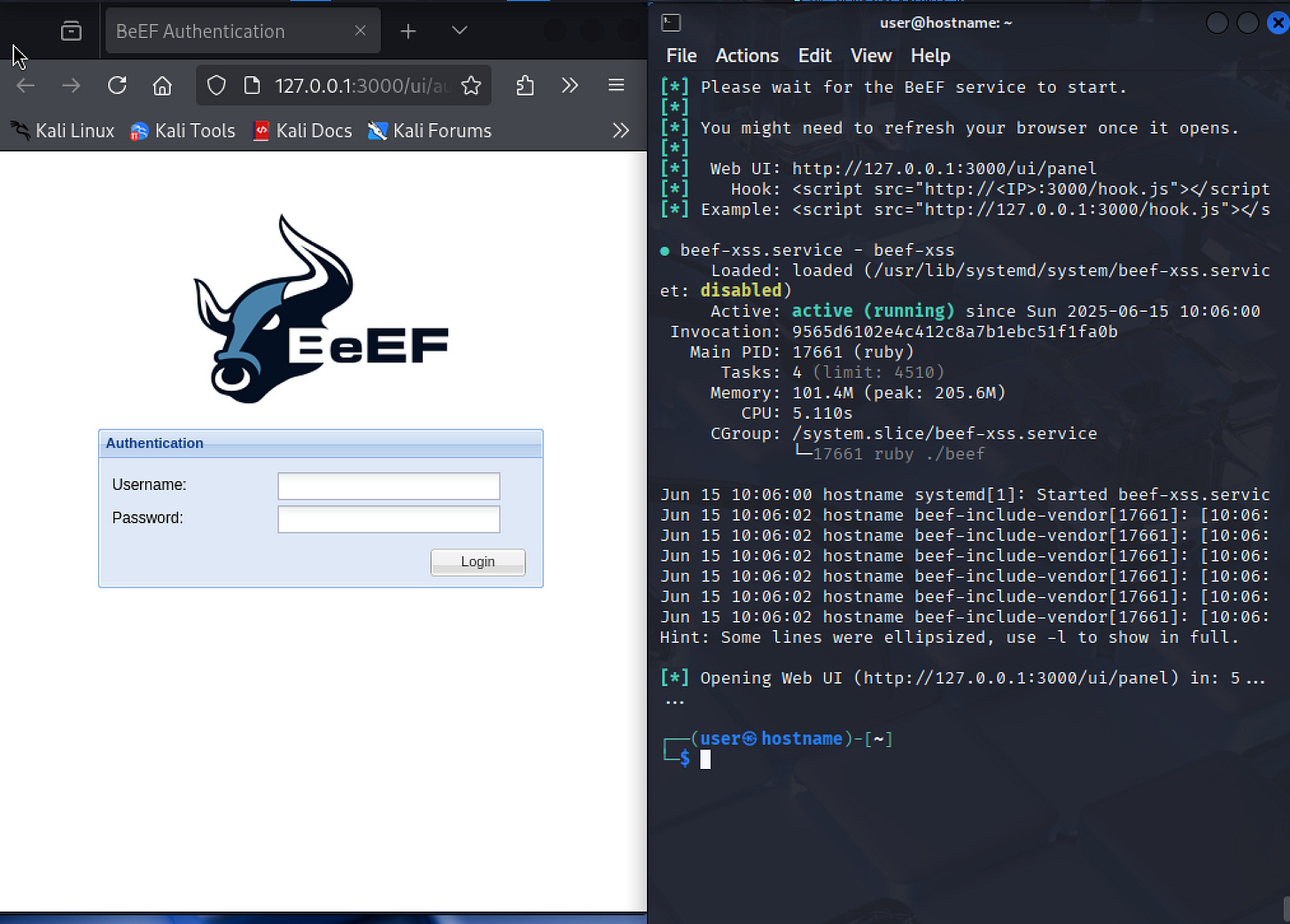Expand the list all tabs dropdown

click(x=459, y=30)
